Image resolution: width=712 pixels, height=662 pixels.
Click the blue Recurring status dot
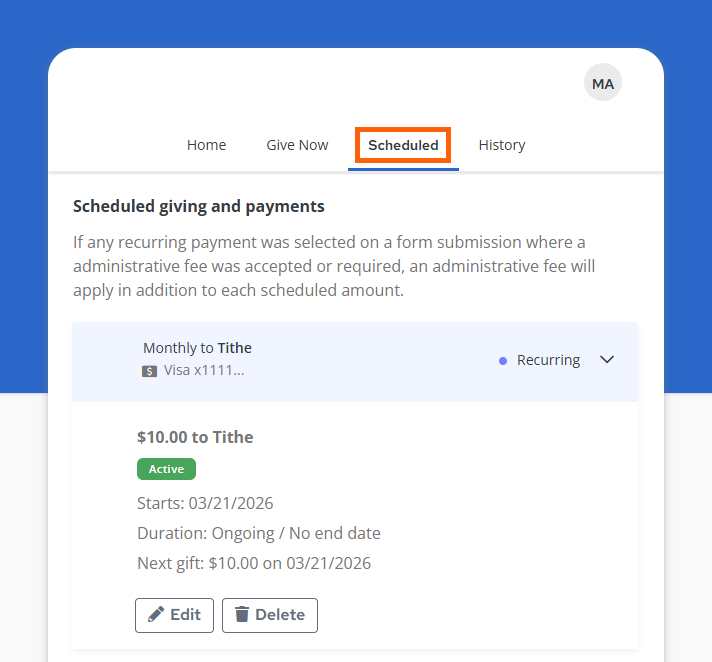tap(503, 361)
